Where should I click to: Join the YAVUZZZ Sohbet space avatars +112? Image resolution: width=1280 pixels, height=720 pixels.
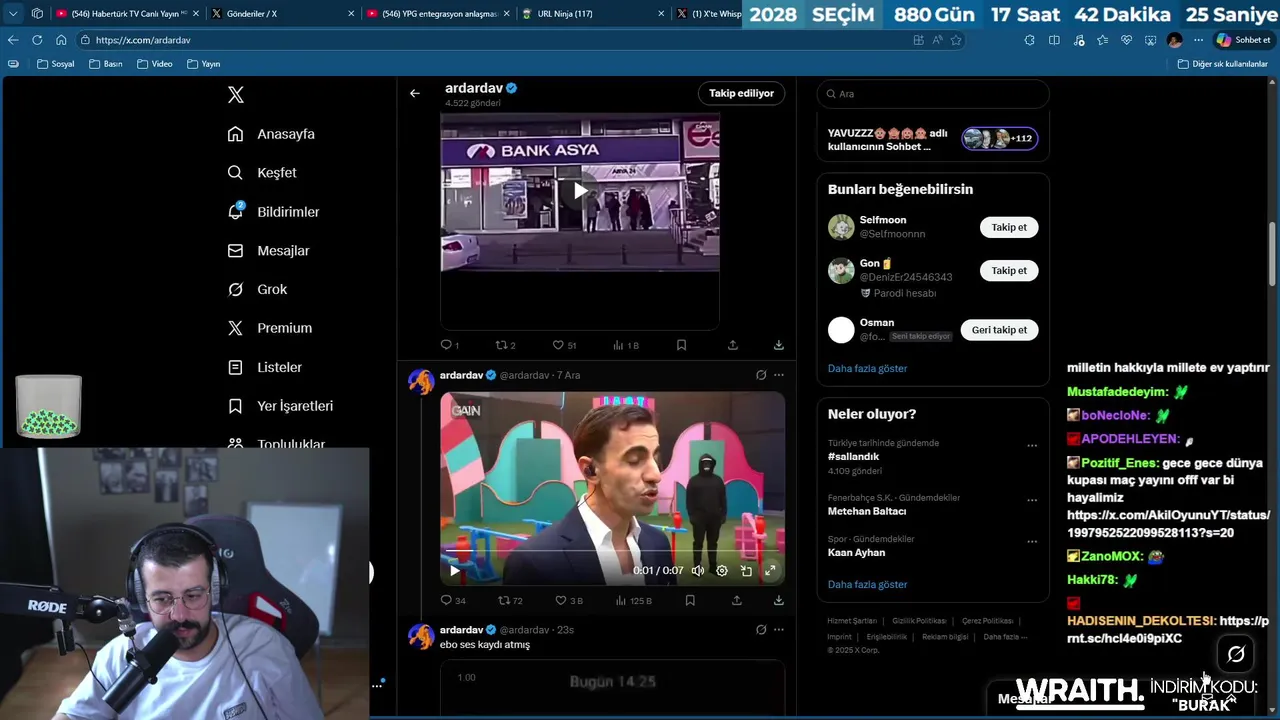pos(1000,139)
